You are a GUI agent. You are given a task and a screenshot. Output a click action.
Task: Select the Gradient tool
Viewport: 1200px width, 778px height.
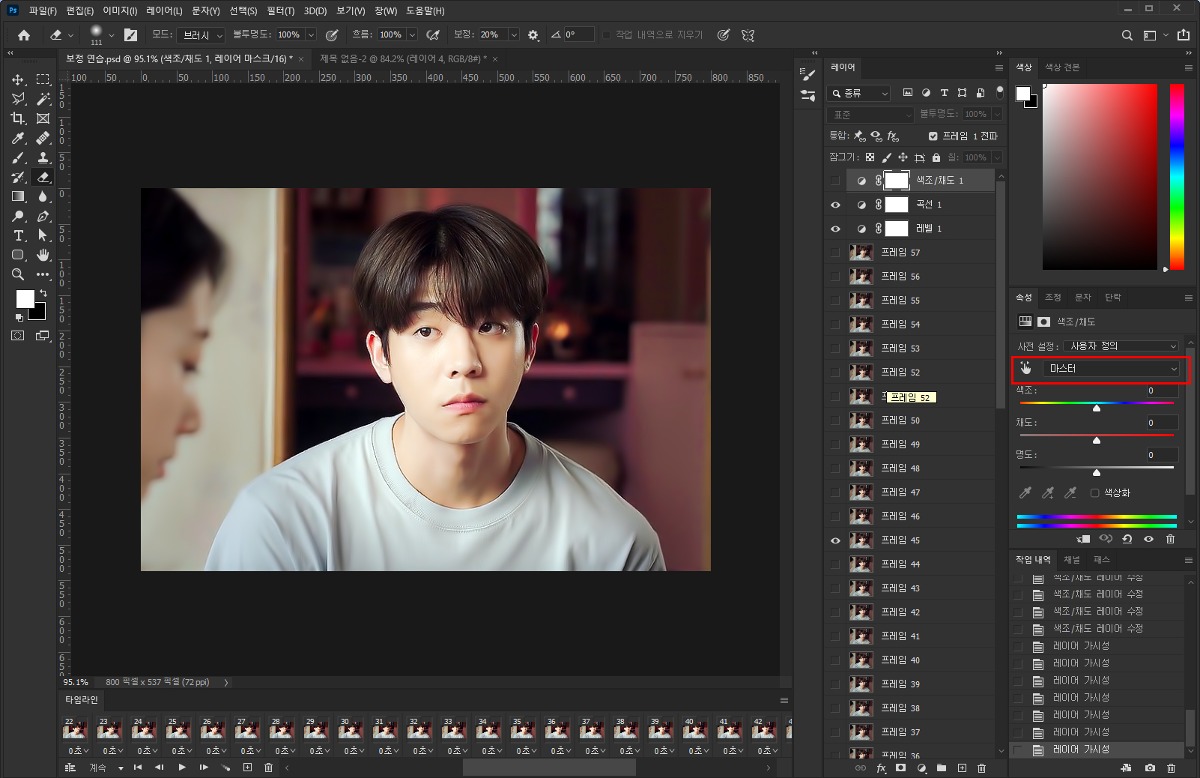point(18,196)
